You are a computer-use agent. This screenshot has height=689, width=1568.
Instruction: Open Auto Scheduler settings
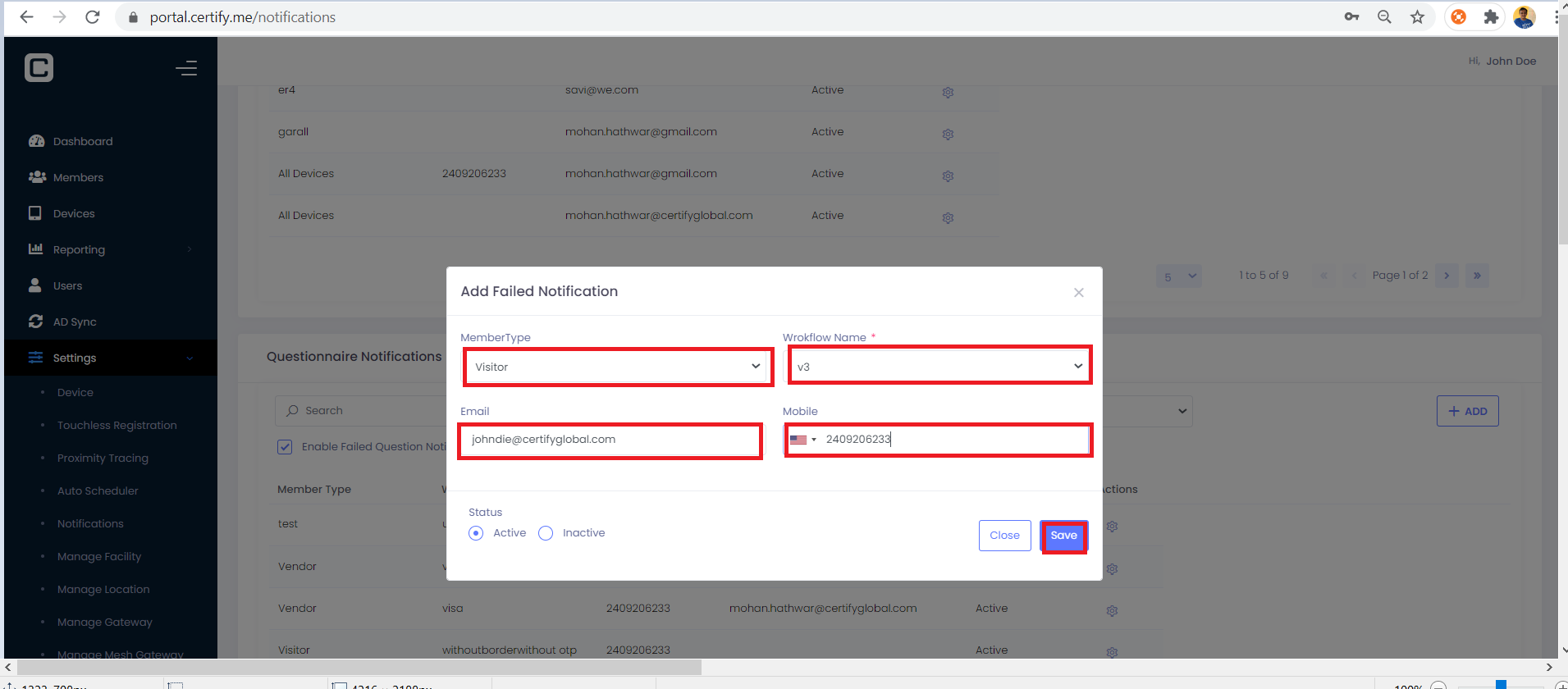[98, 491]
